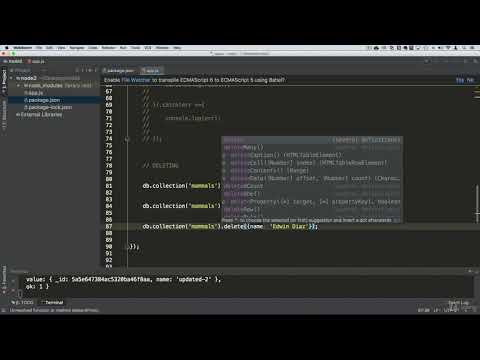Click cursor position indicator in status bar
This screenshot has height=360, width=480.
coord(424,310)
